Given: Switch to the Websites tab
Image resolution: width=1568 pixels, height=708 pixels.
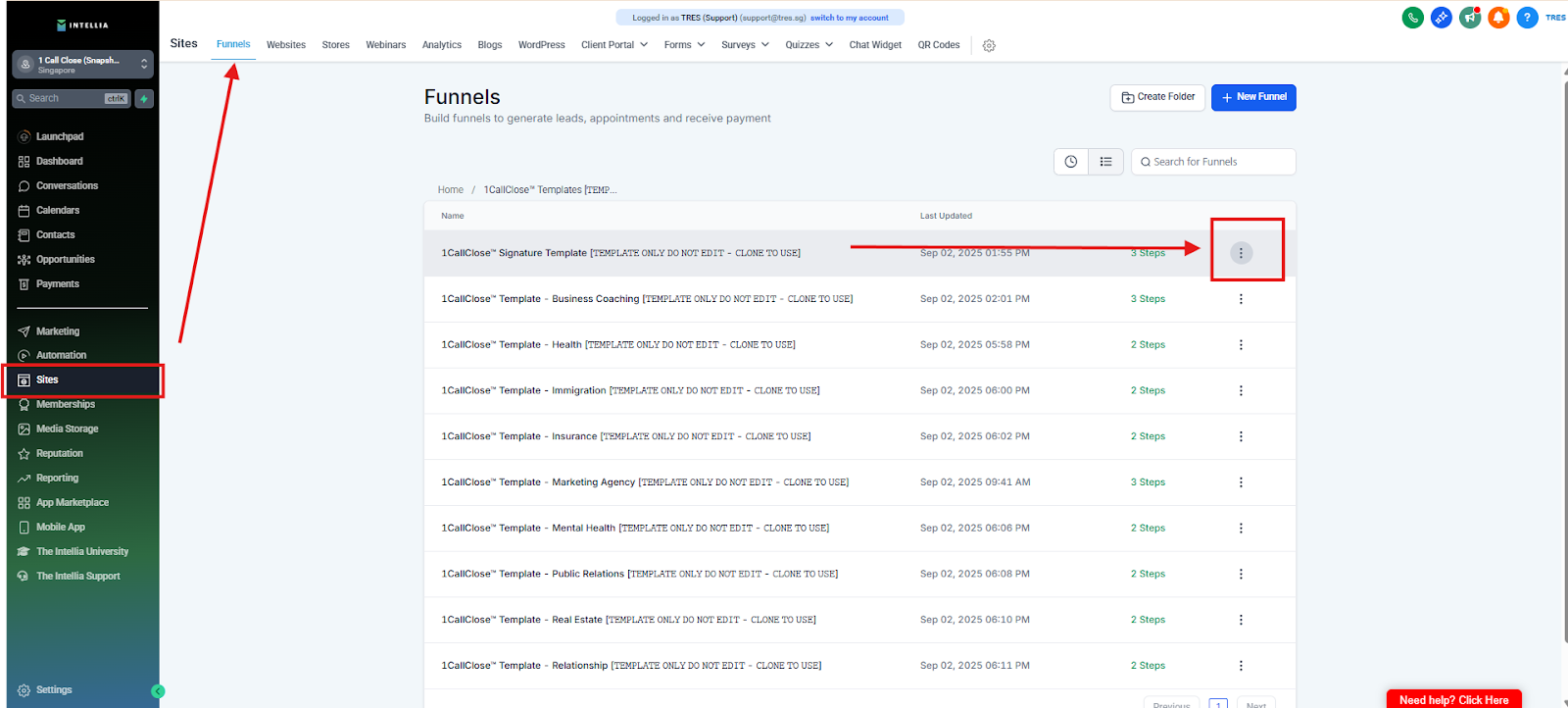Looking at the screenshot, I should pos(286,45).
